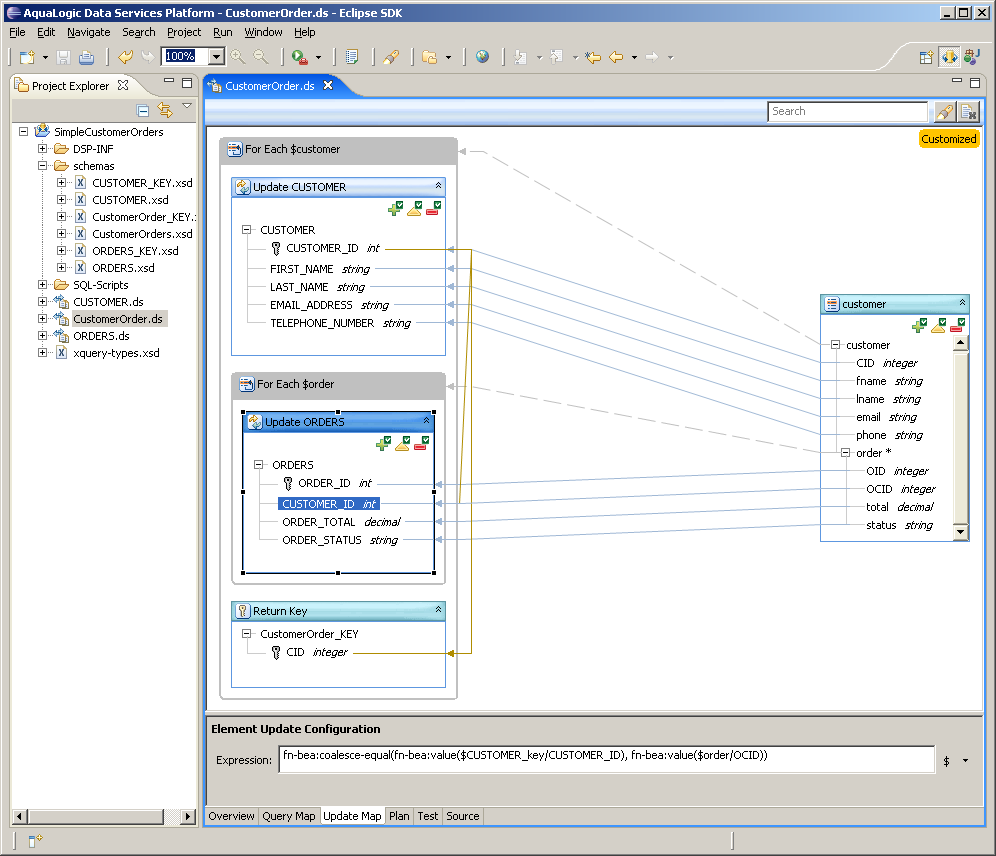996x856 pixels.
Task: Click the Redo arrow icon
Action: pyautogui.click(x=148, y=57)
